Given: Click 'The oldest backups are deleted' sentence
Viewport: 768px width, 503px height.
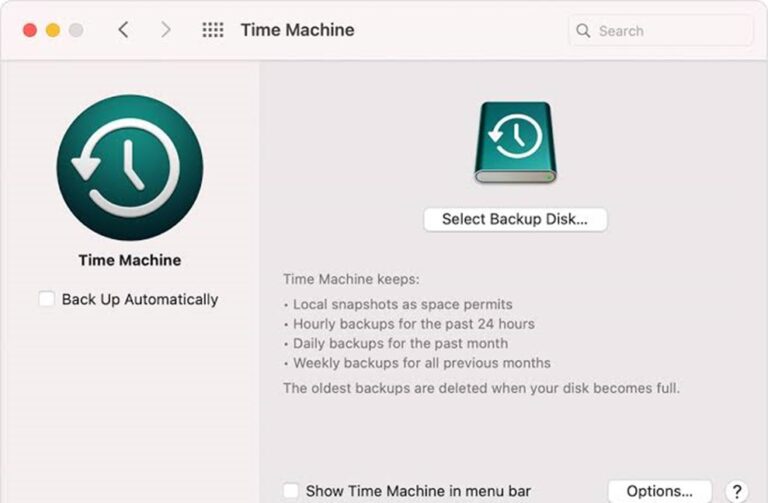Looking at the screenshot, I should pos(481,388).
